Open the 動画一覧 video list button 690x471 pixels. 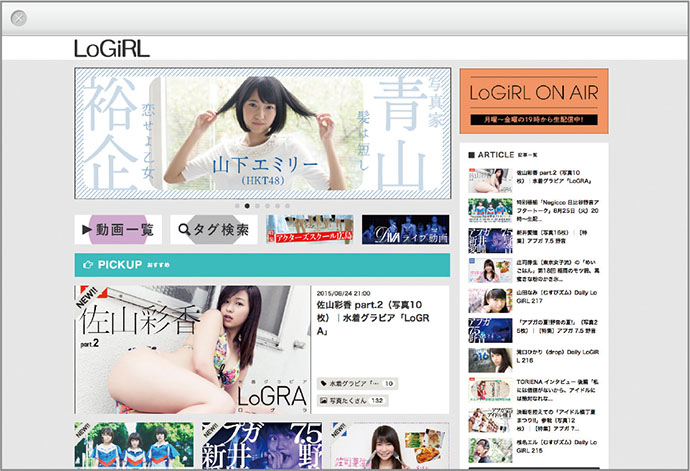click(118, 229)
